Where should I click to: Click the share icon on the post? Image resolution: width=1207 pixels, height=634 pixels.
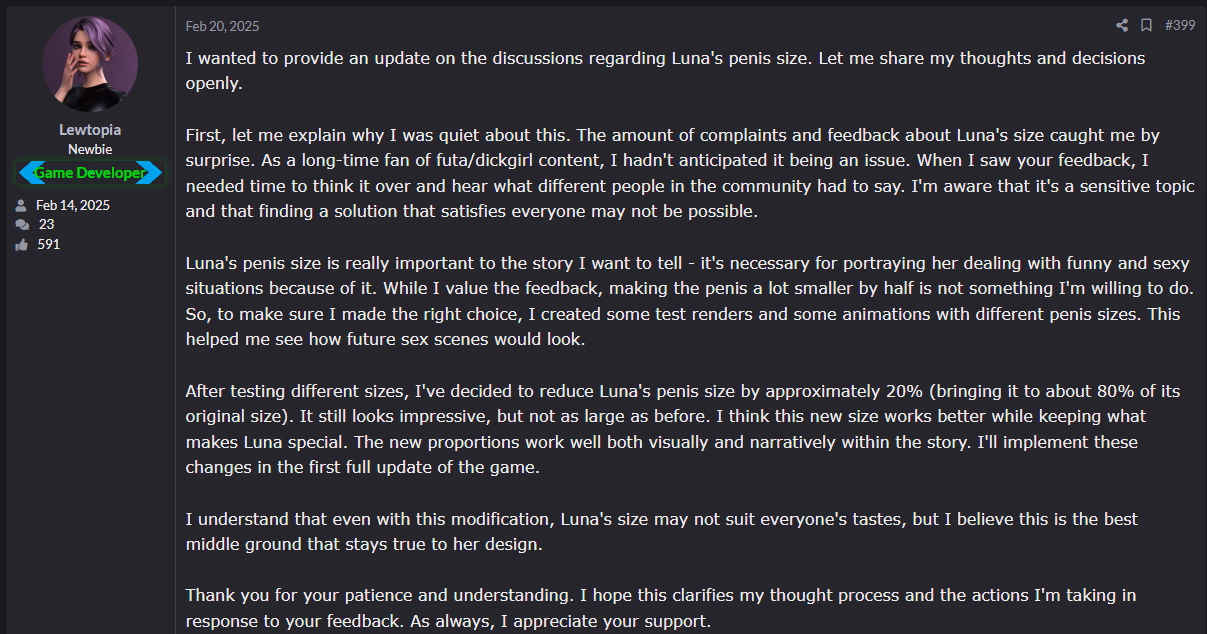coord(1122,25)
